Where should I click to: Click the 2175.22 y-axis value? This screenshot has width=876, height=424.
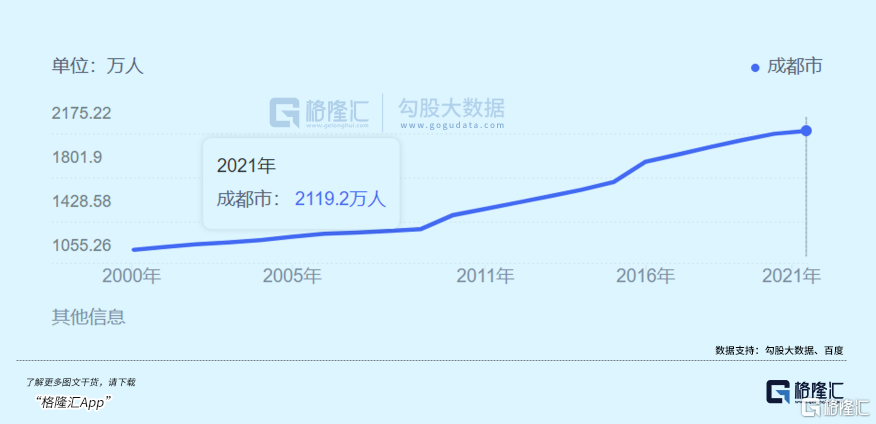click(82, 113)
